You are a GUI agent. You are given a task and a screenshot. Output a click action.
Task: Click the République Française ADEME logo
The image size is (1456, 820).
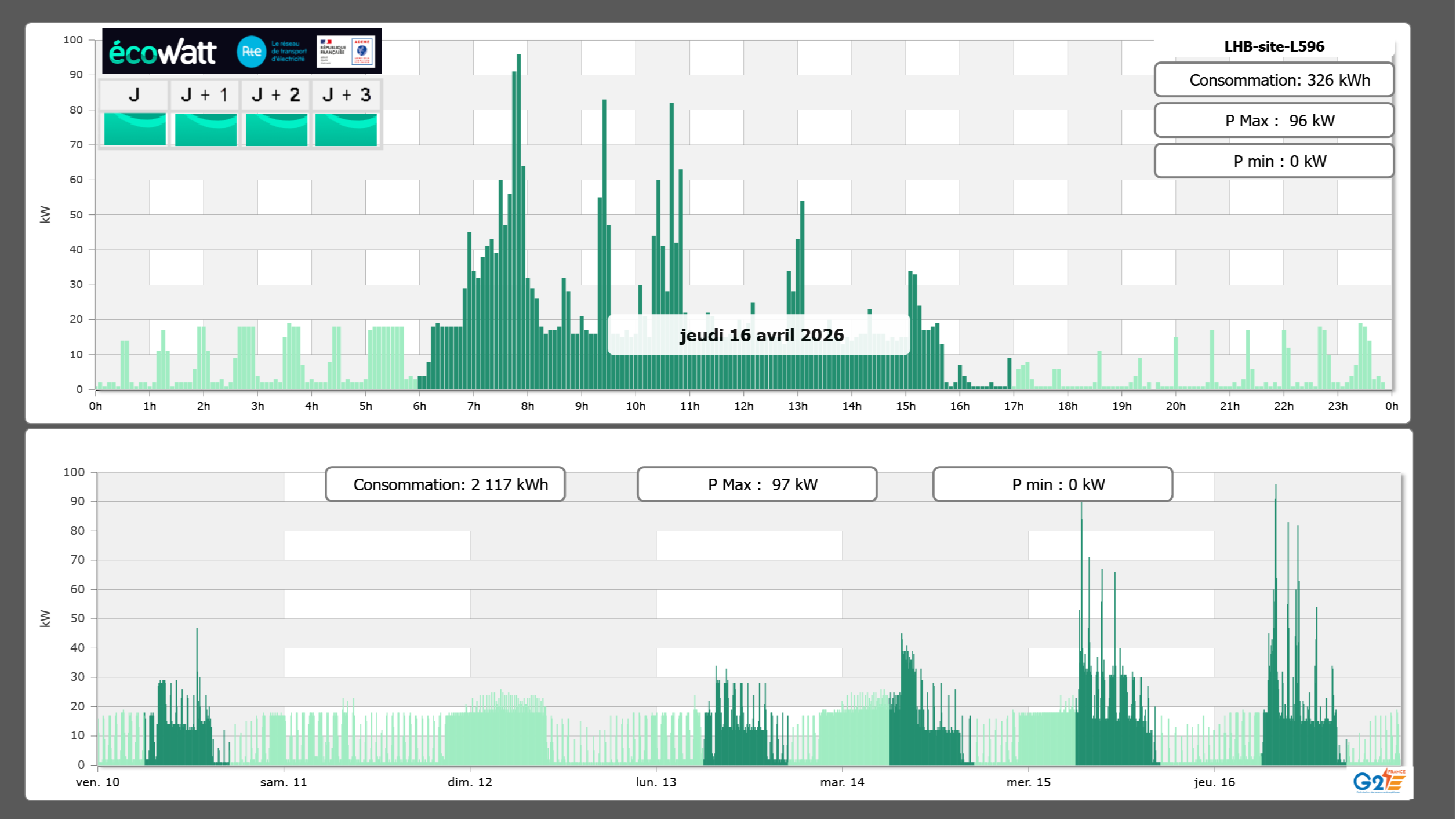pos(346,52)
